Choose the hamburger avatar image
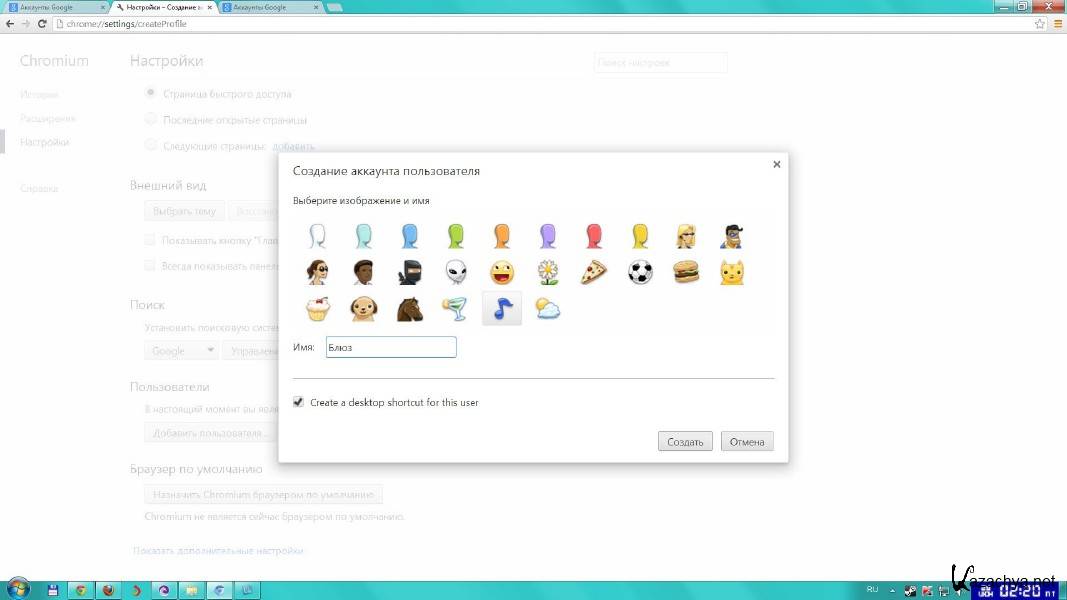 pyautogui.click(x=686, y=272)
